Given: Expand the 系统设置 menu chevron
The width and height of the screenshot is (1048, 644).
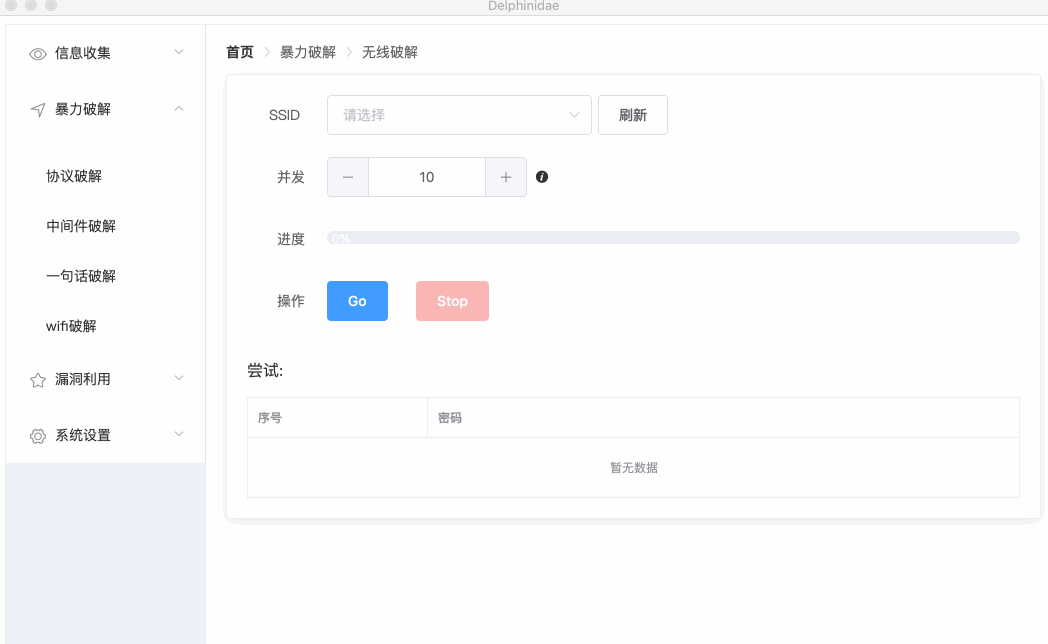Looking at the screenshot, I should point(179,434).
